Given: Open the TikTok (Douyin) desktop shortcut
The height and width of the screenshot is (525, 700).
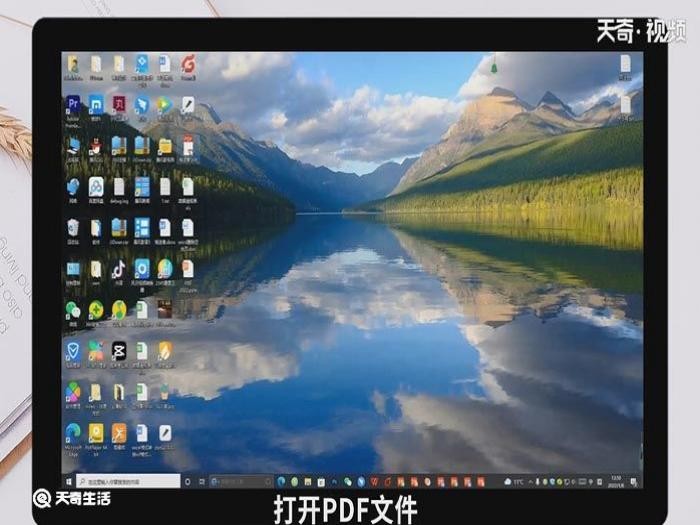Looking at the screenshot, I should click(x=118, y=269).
